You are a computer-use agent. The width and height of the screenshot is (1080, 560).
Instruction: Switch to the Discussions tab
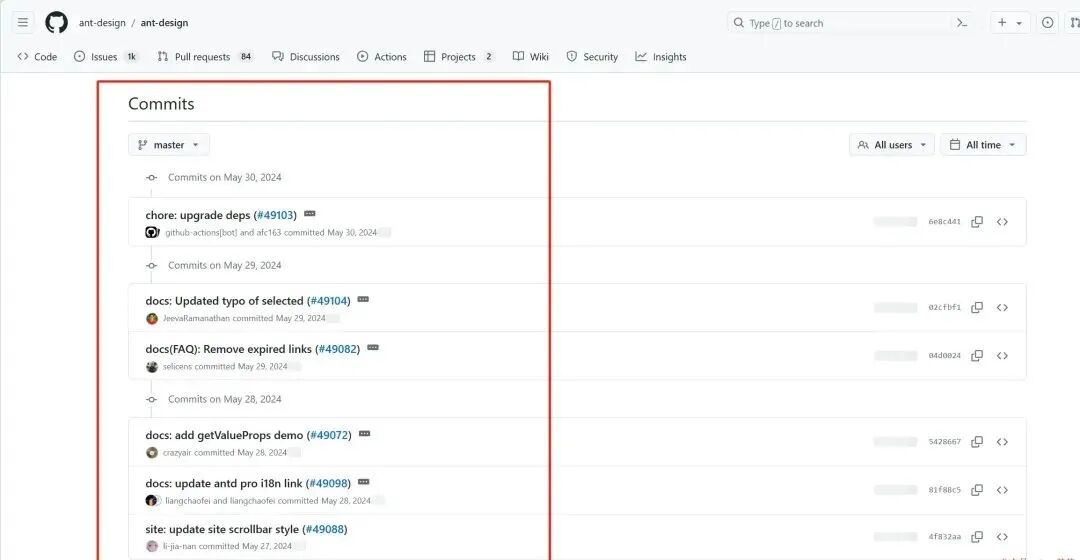pos(306,56)
